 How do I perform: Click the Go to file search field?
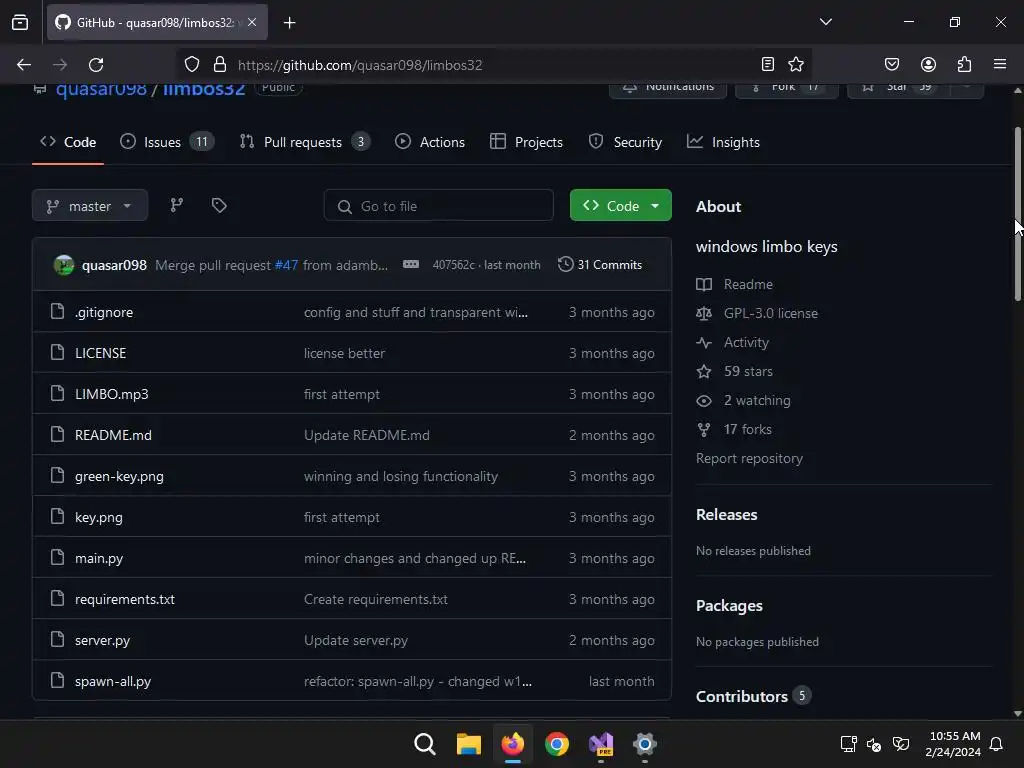pos(439,206)
